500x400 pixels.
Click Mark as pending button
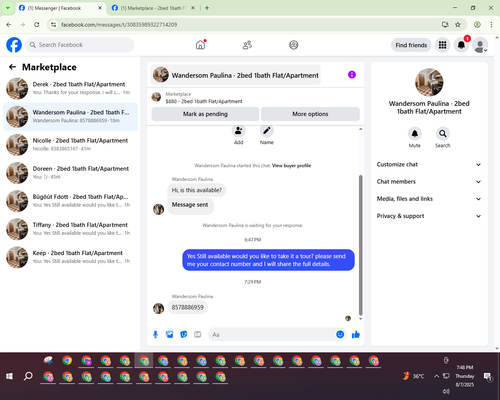[205, 114]
